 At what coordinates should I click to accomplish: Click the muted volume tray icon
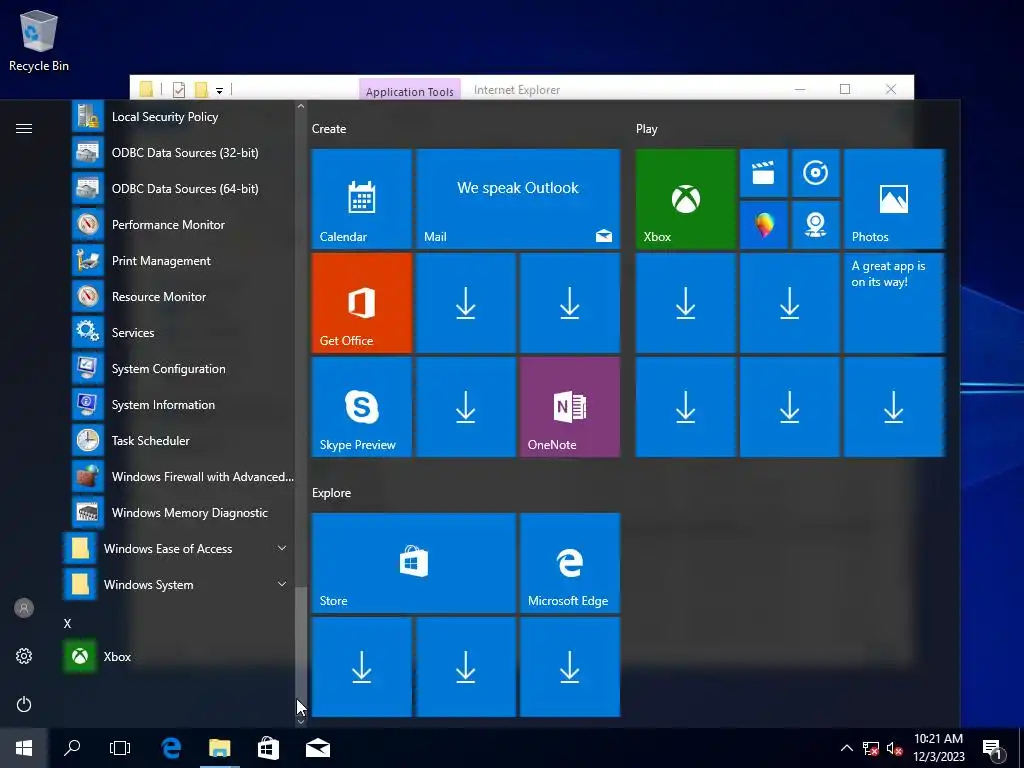[x=894, y=748]
